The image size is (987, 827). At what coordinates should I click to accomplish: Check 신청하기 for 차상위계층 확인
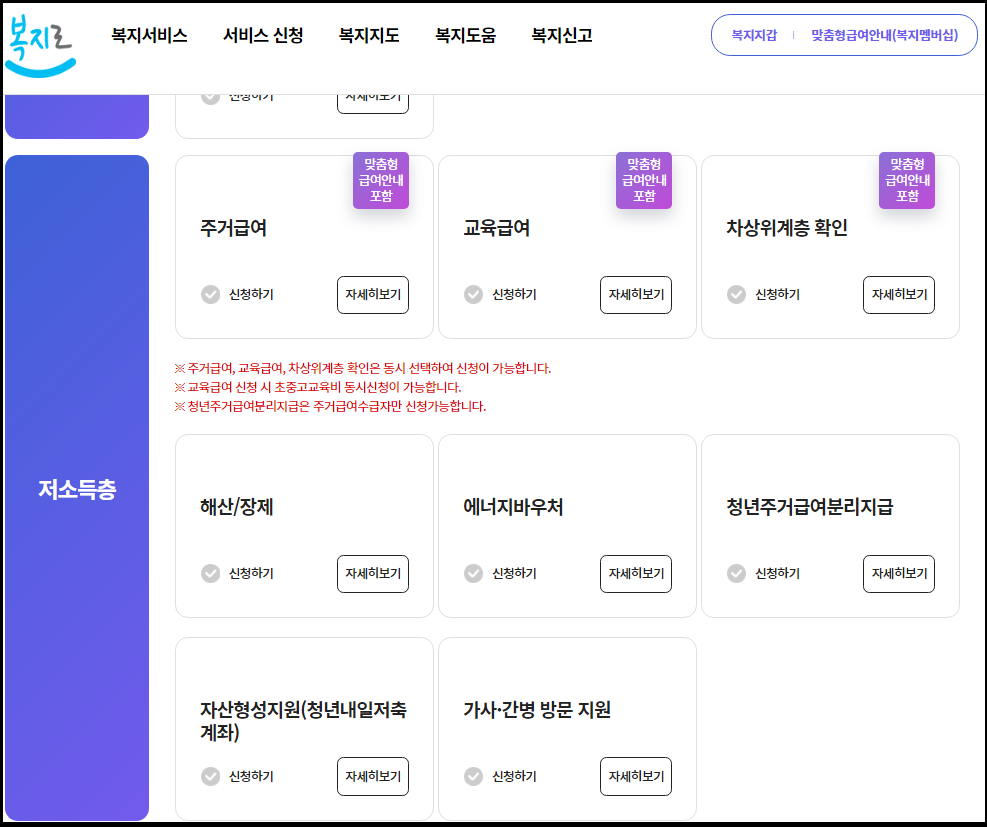click(x=736, y=294)
